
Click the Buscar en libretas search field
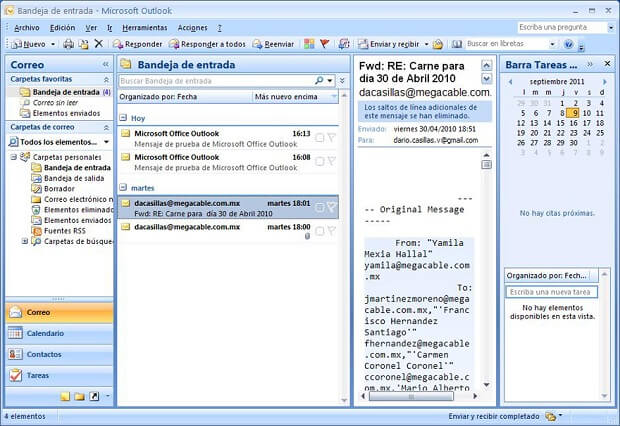point(507,44)
